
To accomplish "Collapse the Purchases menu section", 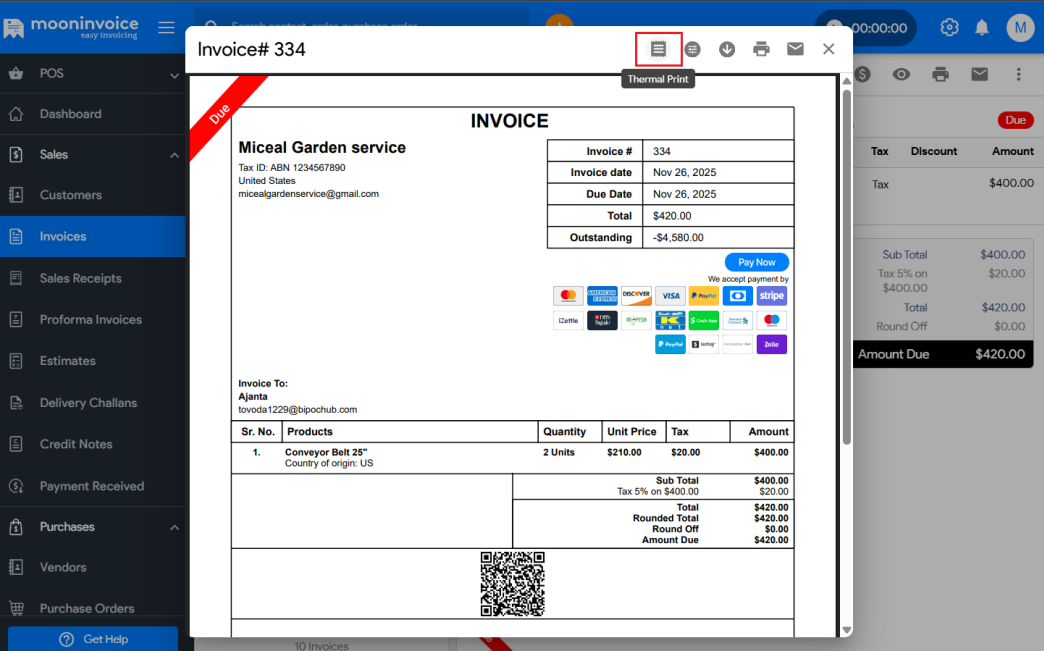I will coord(174,527).
